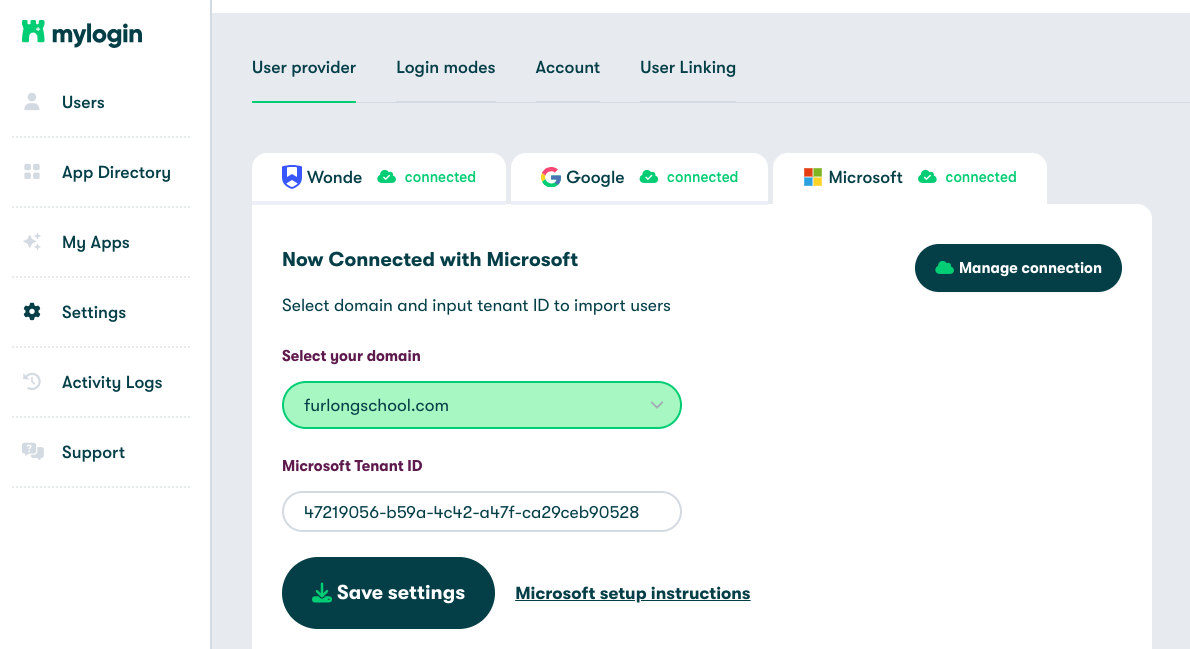The image size is (1190, 649).
Task: Click the Users person icon
Action: click(32, 102)
